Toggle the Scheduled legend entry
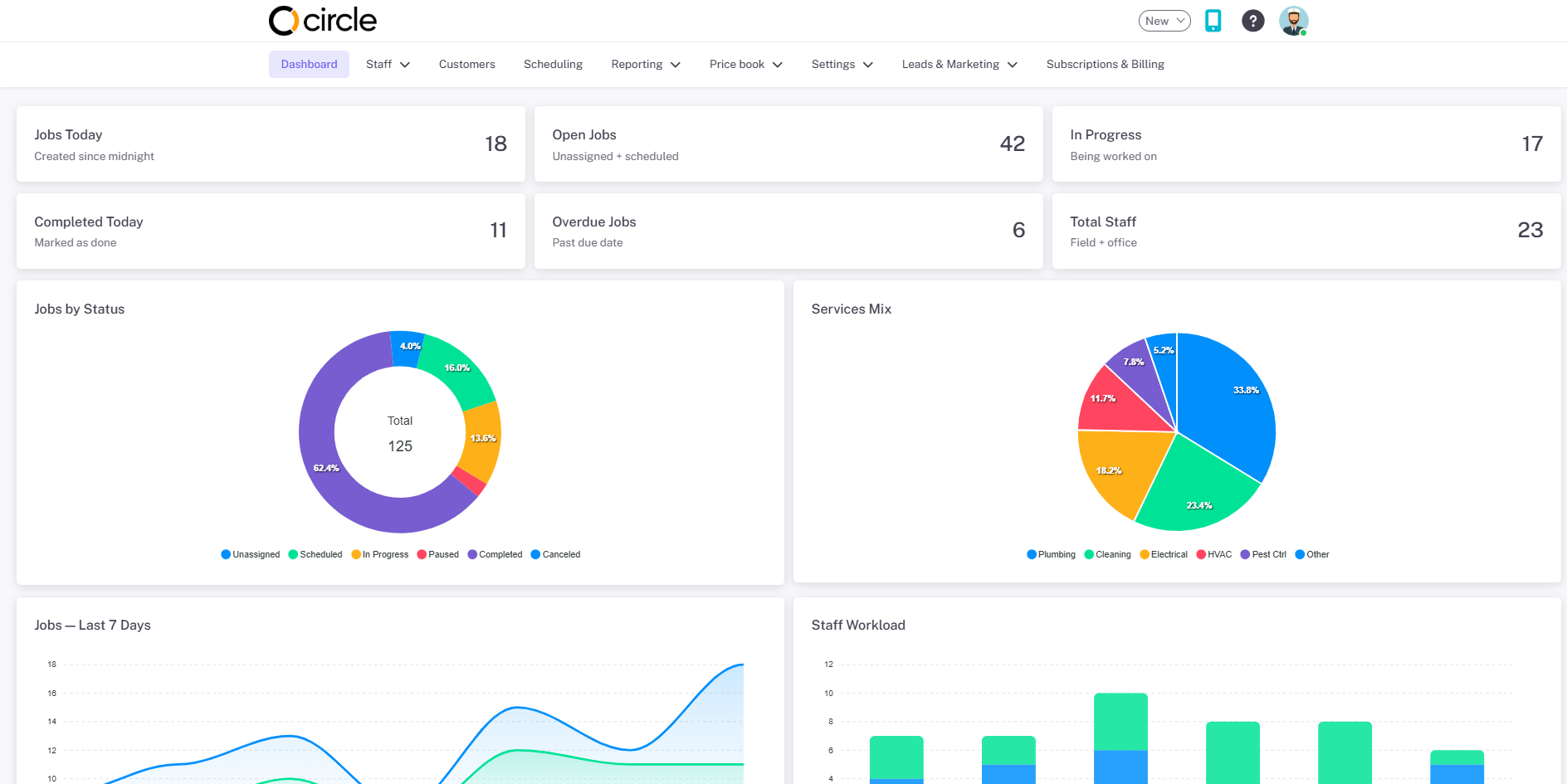This screenshot has height=784, width=1567. pos(315,554)
